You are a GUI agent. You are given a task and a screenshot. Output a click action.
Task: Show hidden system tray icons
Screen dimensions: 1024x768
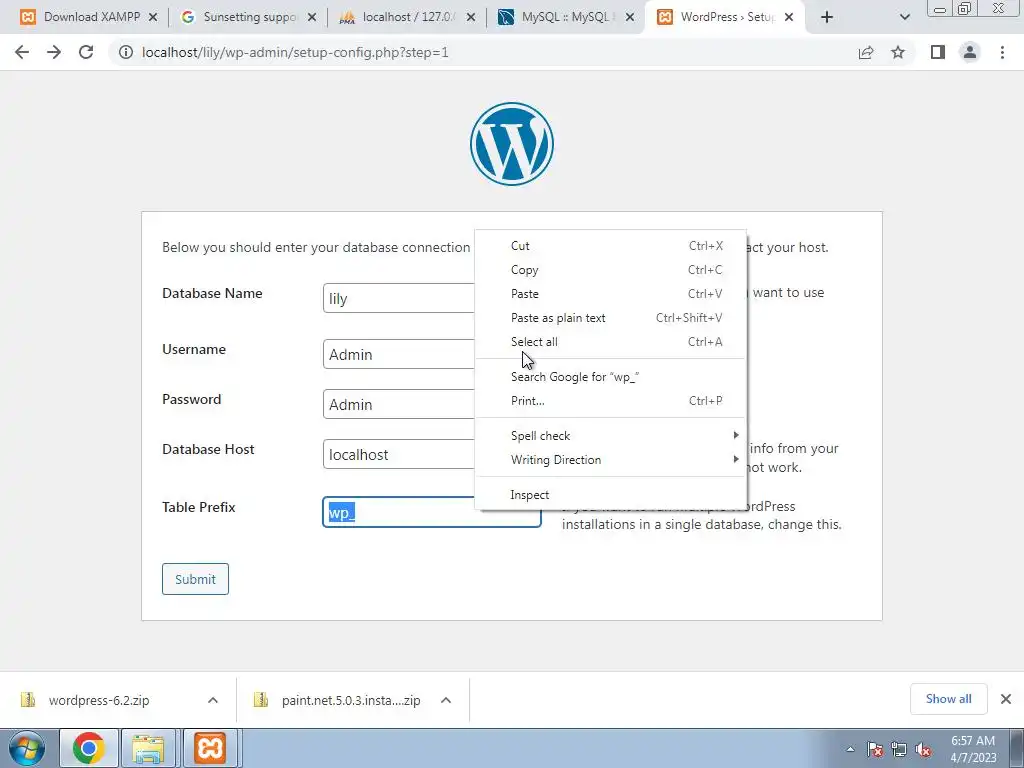[850, 750]
